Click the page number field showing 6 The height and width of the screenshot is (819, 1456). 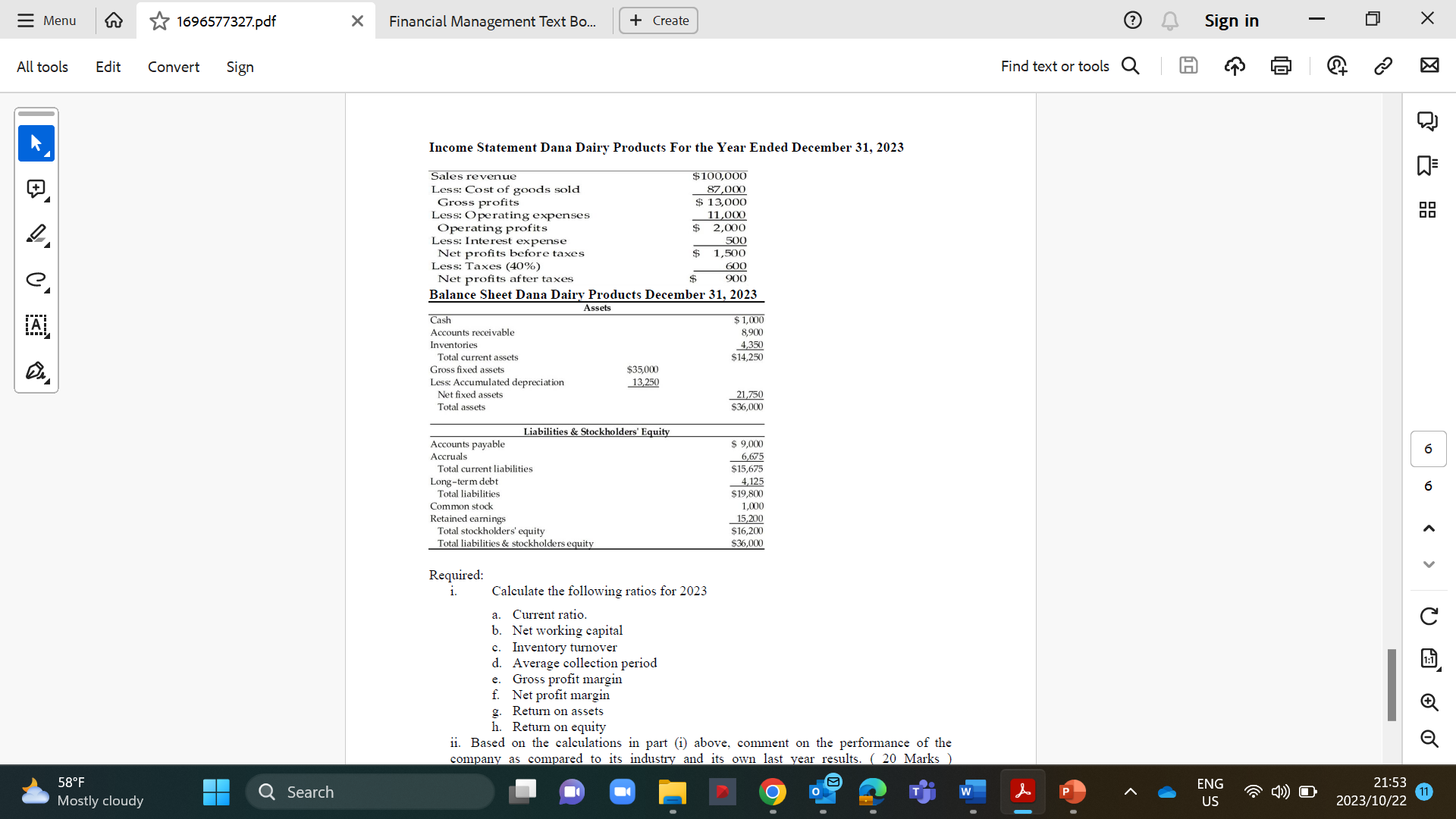(x=1429, y=448)
